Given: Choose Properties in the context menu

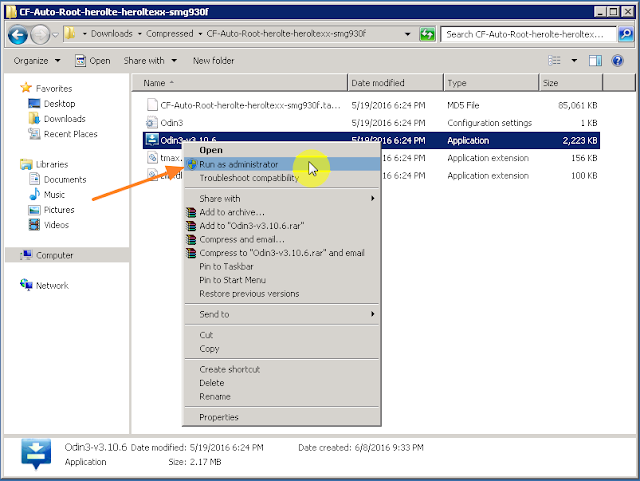Looking at the screenshot, I should tap(282, 417).
